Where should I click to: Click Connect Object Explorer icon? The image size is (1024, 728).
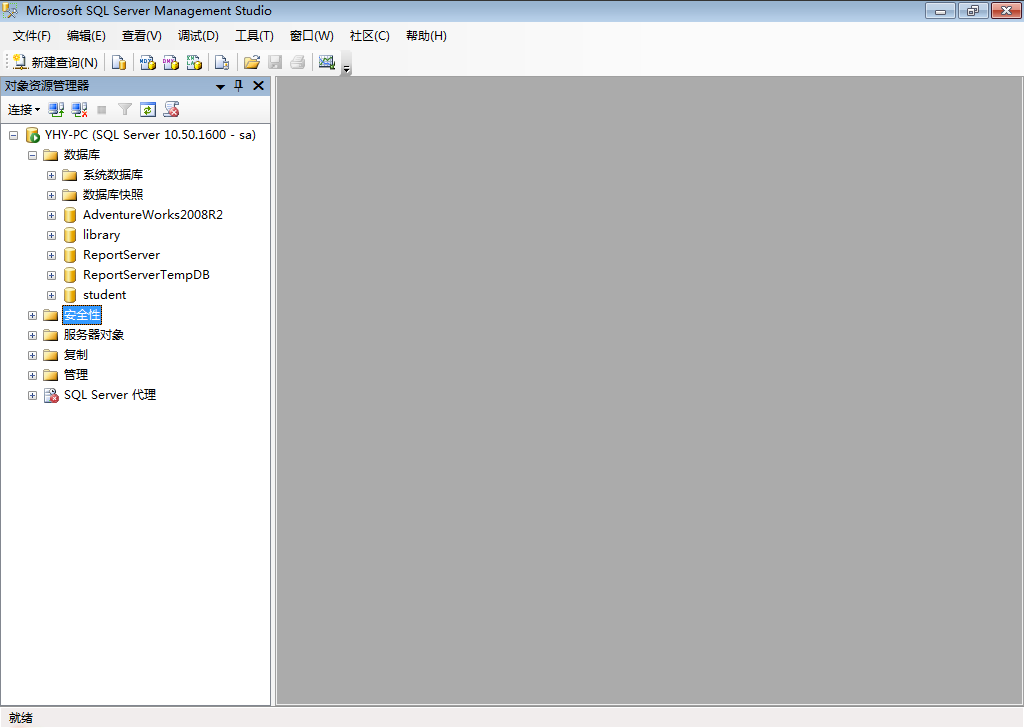56,110
